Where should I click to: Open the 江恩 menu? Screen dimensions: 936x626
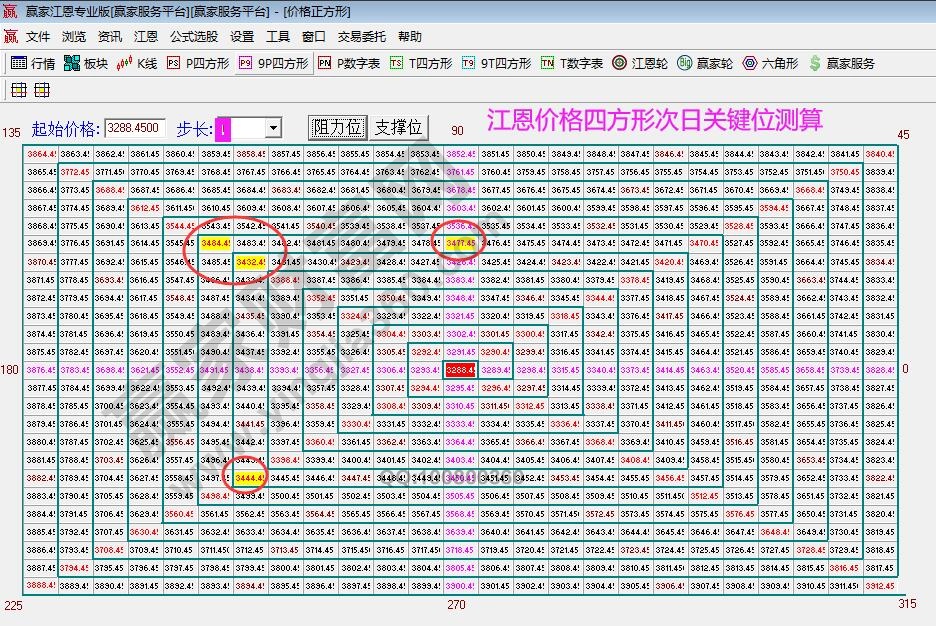(145, 36)
